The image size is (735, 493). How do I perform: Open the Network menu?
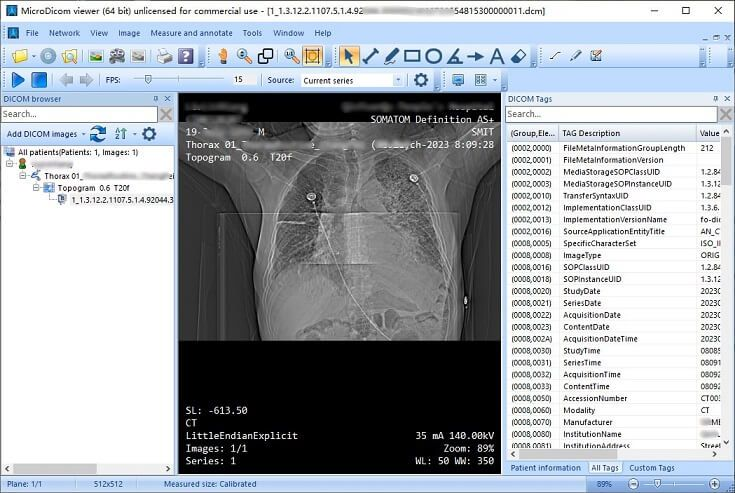64,33
